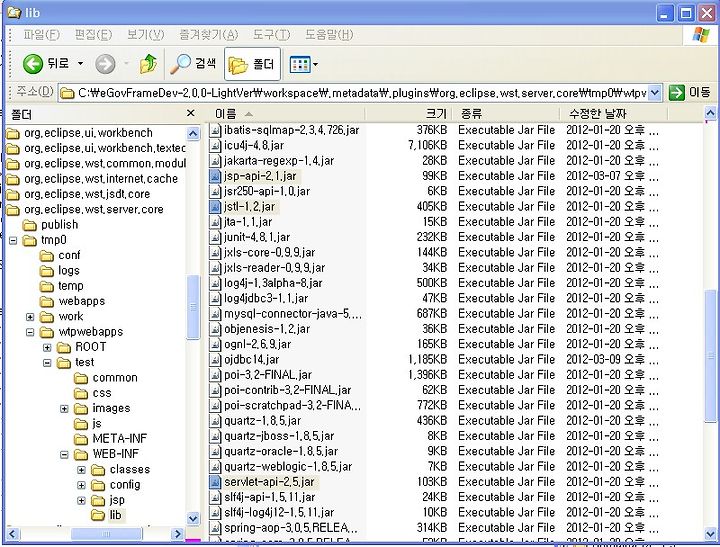This screenshot has width=720, height=547.
Task: Sort by 수정한 날짜 column header
Action: 613,113
